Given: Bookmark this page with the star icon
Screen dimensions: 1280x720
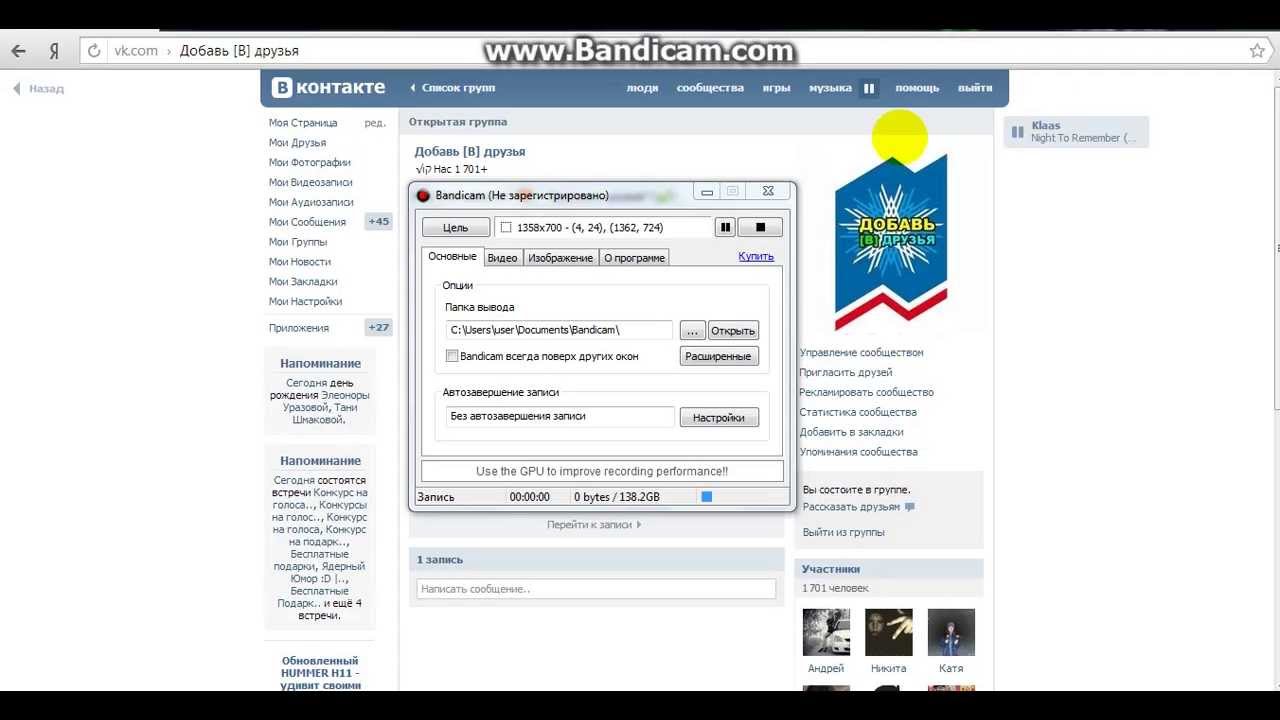Looking at the screenshot, I should tap(1257, 51).
